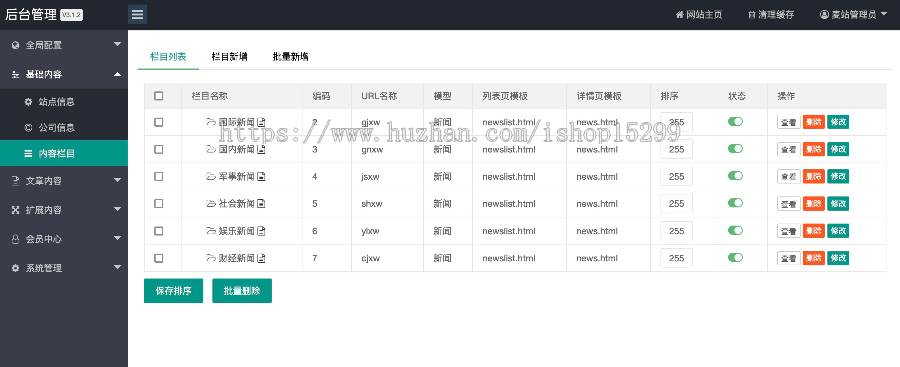This screenshot has width=900, height=367.
Task: Switch to the 批量新增 tab
Action: point(290,56)
